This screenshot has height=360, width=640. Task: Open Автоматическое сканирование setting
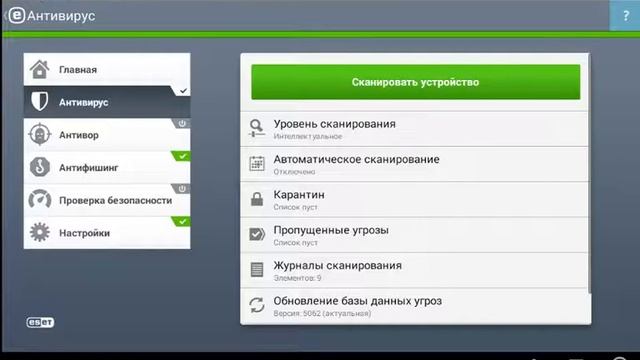[414, 164]
